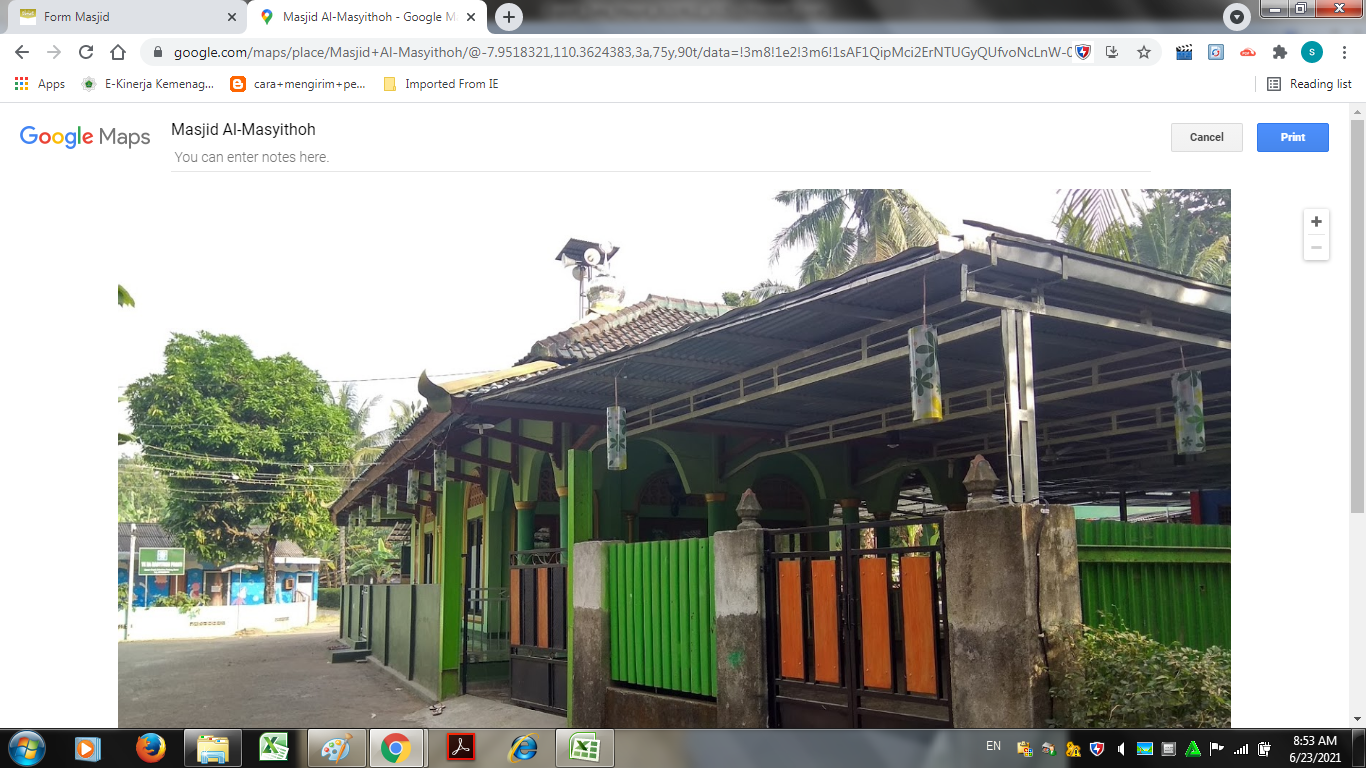Image resolution: width=1366 pixels, height=768 pixels.
Task: Open the Reading list panel
Action: [1309, 84]
